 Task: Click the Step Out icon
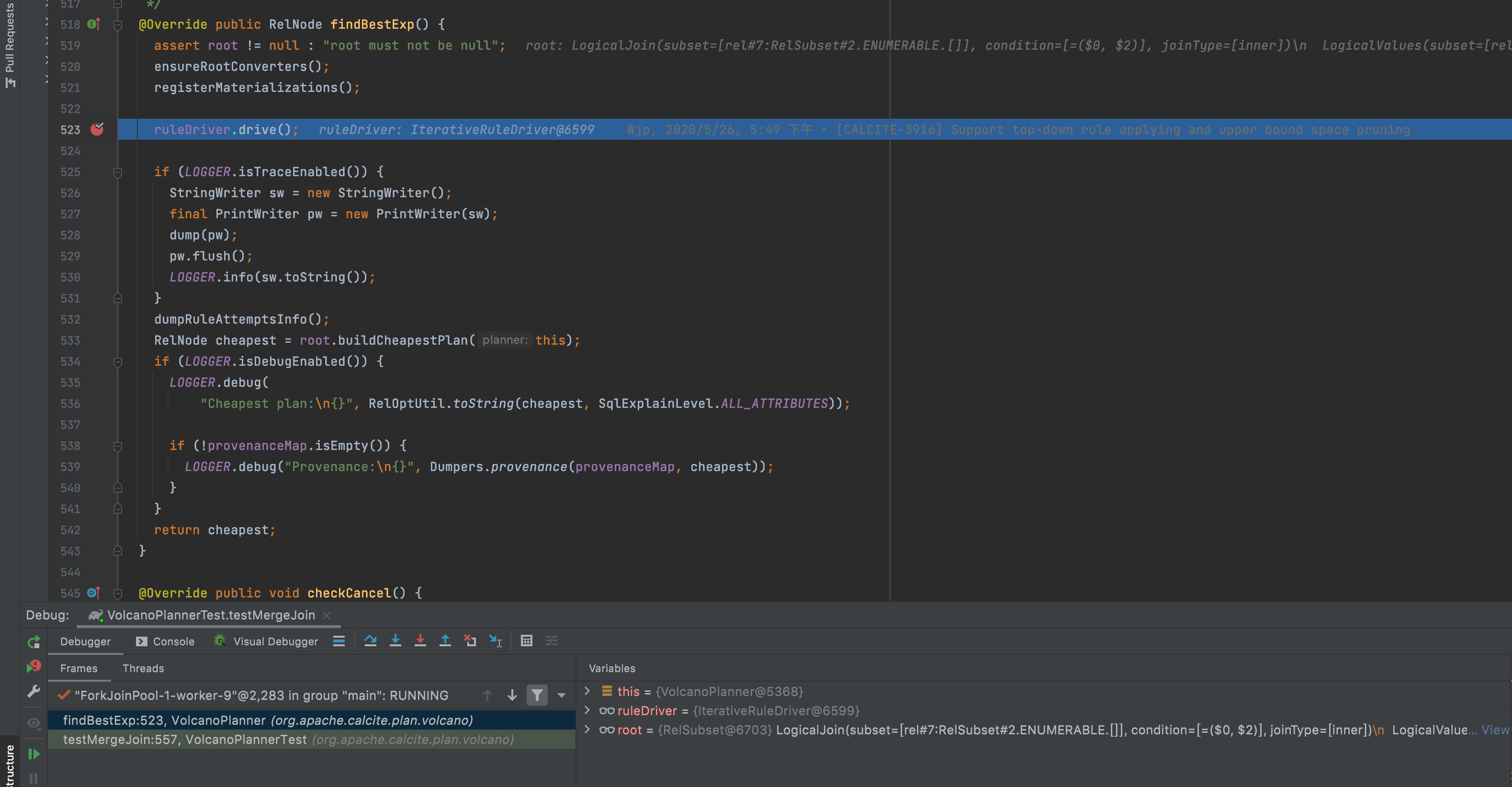point(445,641)
